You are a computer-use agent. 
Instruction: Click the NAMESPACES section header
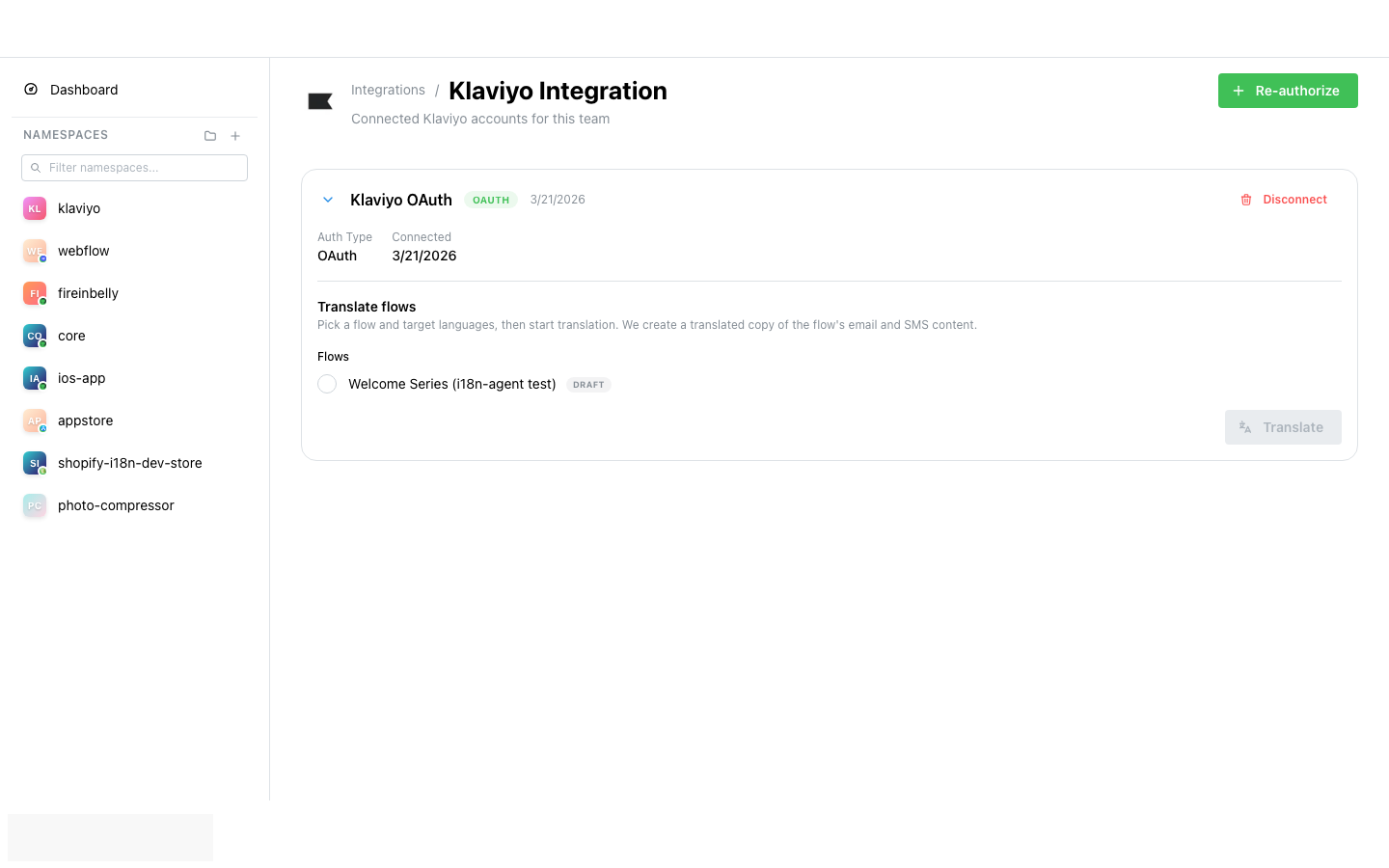(66, 135)
